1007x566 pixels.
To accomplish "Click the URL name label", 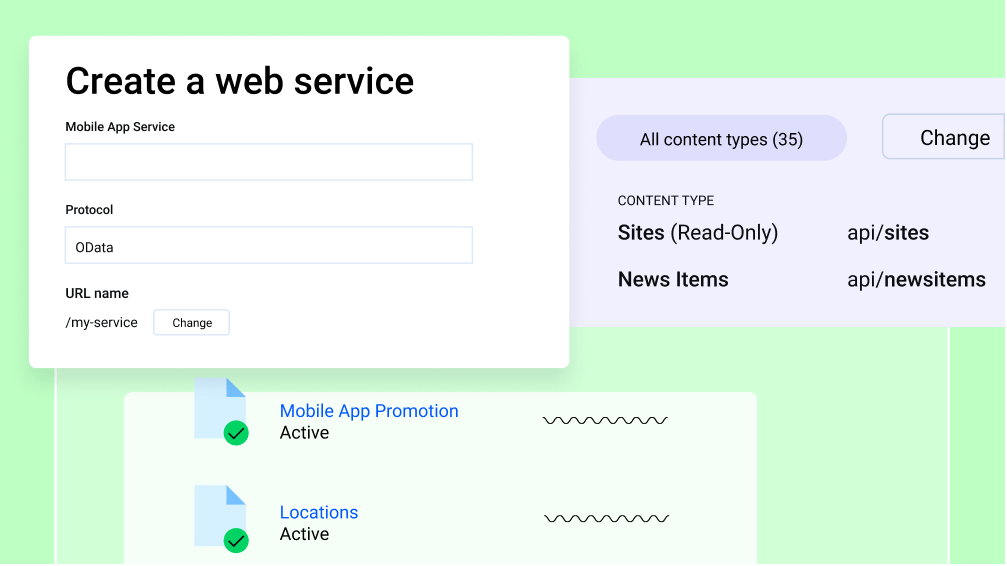I will pos(96,294).
